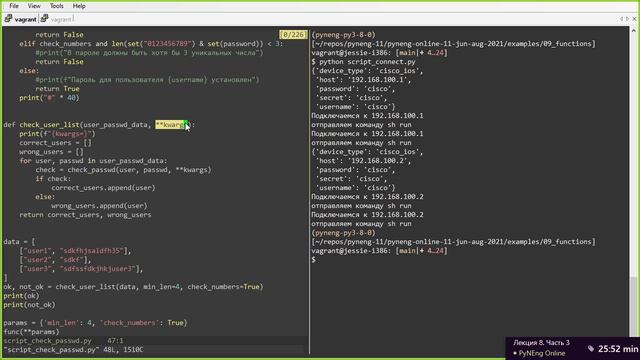The image size is (640, 360).
Task: Click 'return correct_users, wrong_users' line
Action: pos(85,214)
